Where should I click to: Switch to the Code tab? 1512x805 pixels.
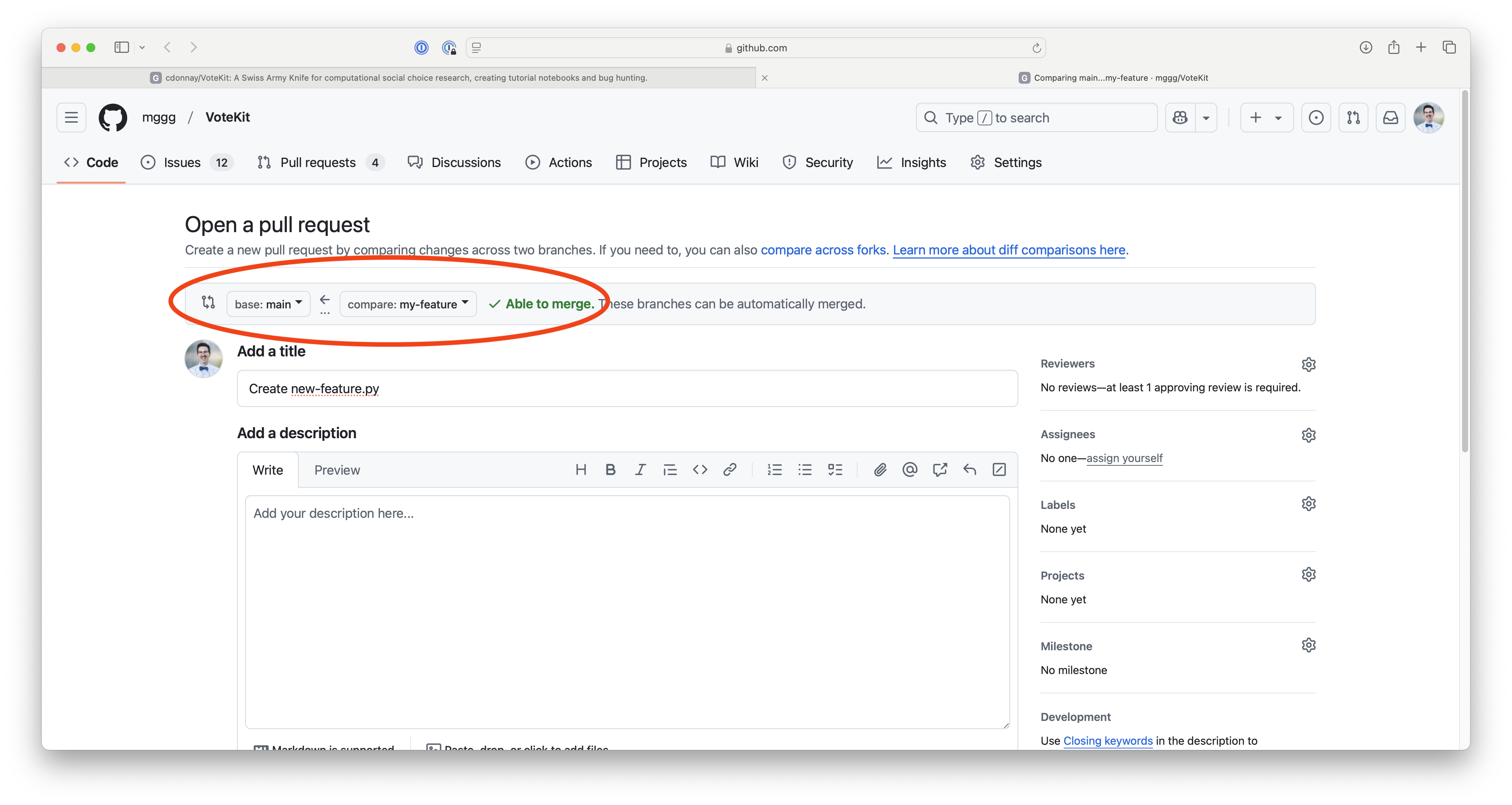click(91, 163)
